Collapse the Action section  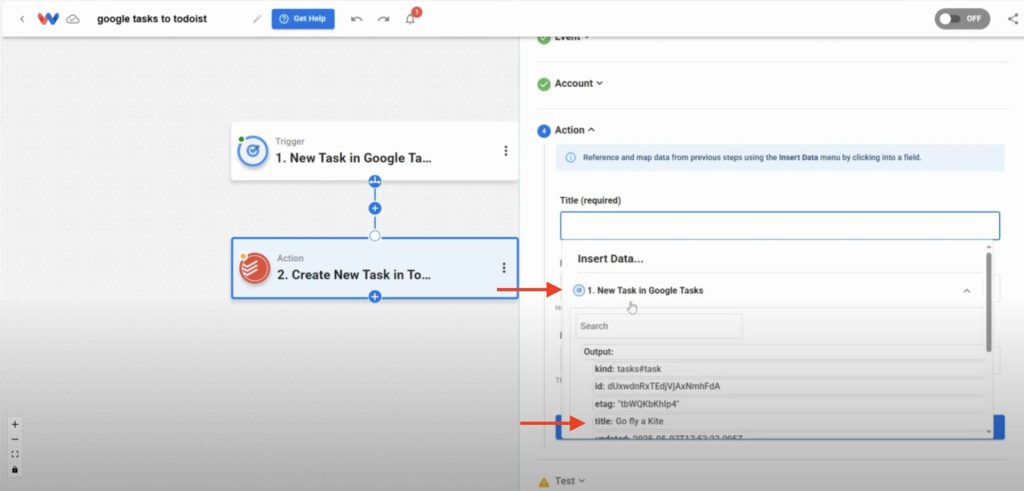[x=575, y=130]
